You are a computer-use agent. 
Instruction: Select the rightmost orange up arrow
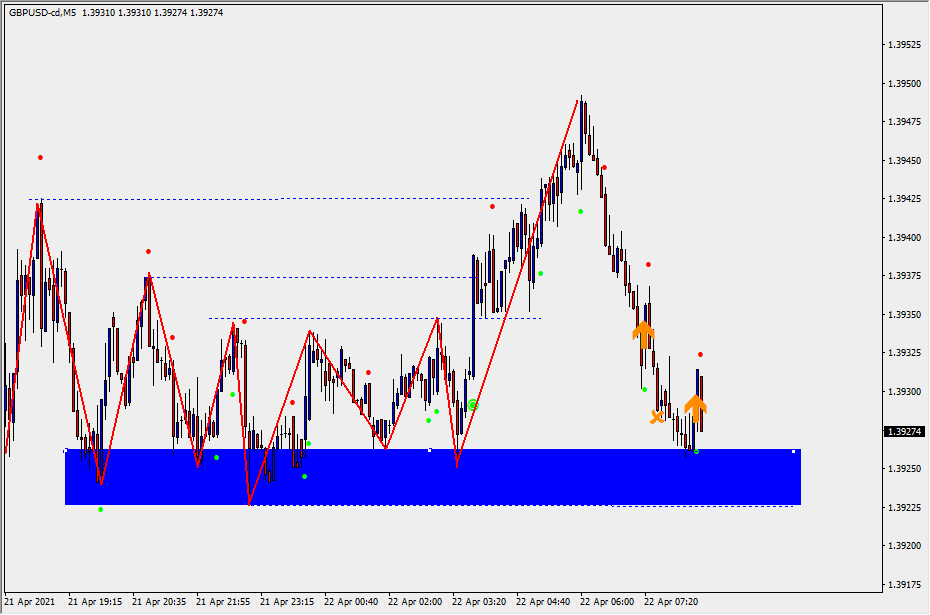(x=695, y=407)
